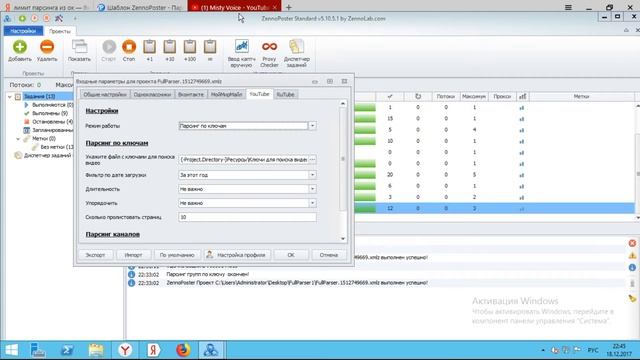This screenshot has width=640, height=360.
Task: Select Остановлены tree item
Action: coord(48,122)
